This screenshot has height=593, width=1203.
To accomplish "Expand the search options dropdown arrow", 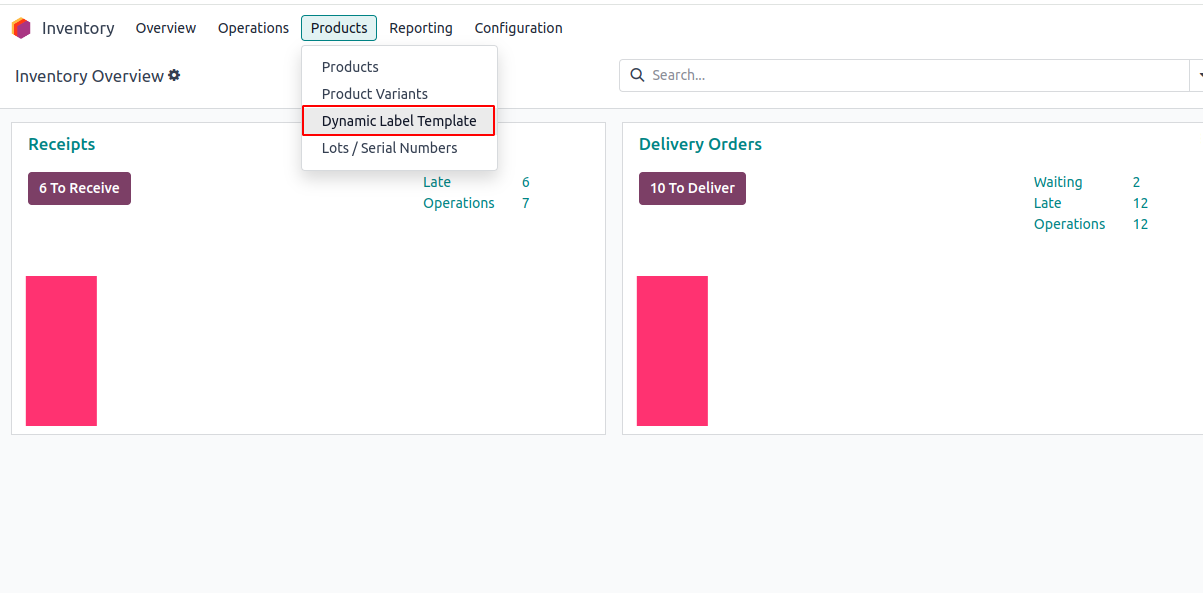I will (x=1197, y=75).
